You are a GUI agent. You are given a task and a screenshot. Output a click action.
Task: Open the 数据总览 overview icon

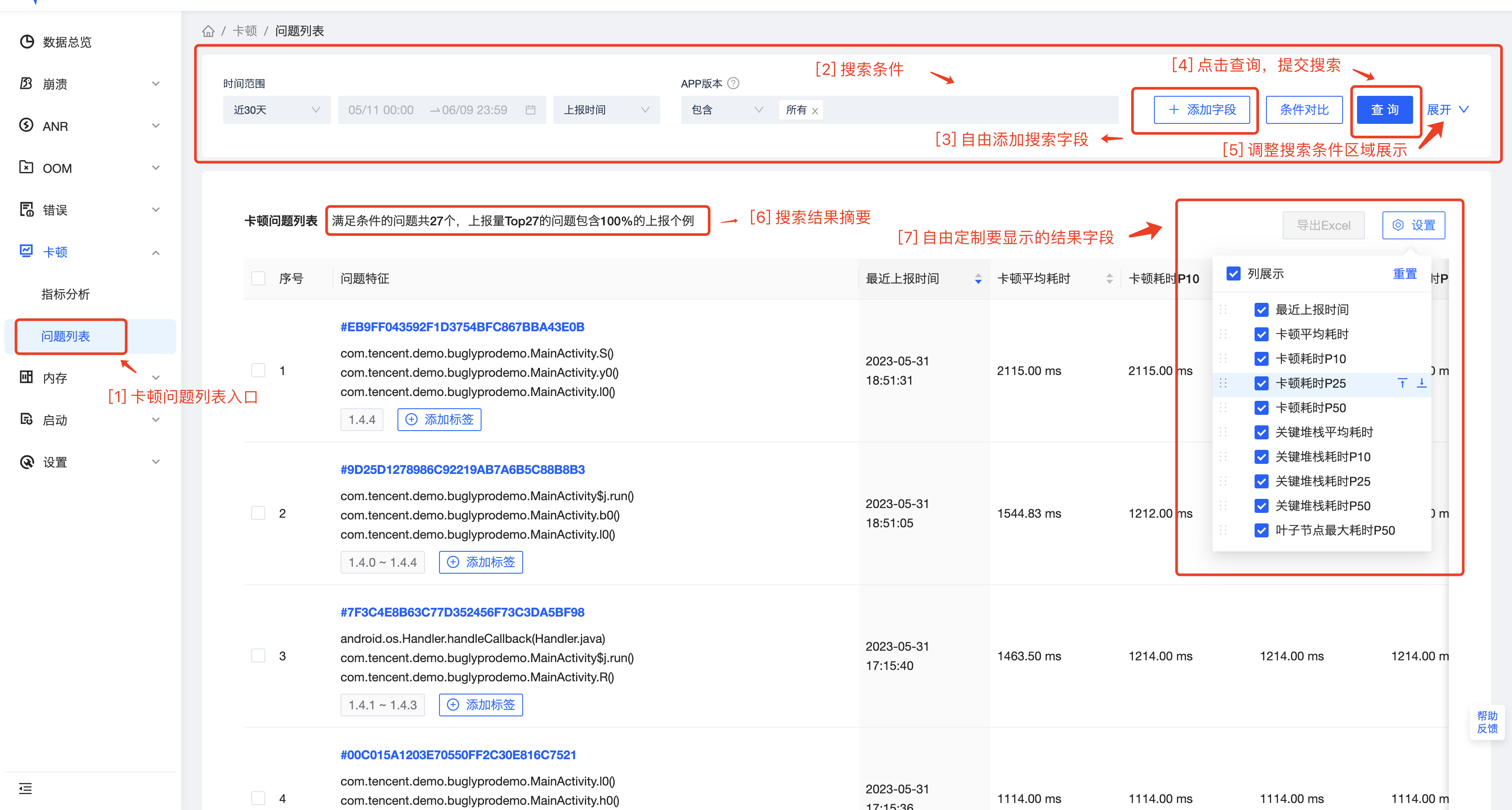click(x=26, y=42)
